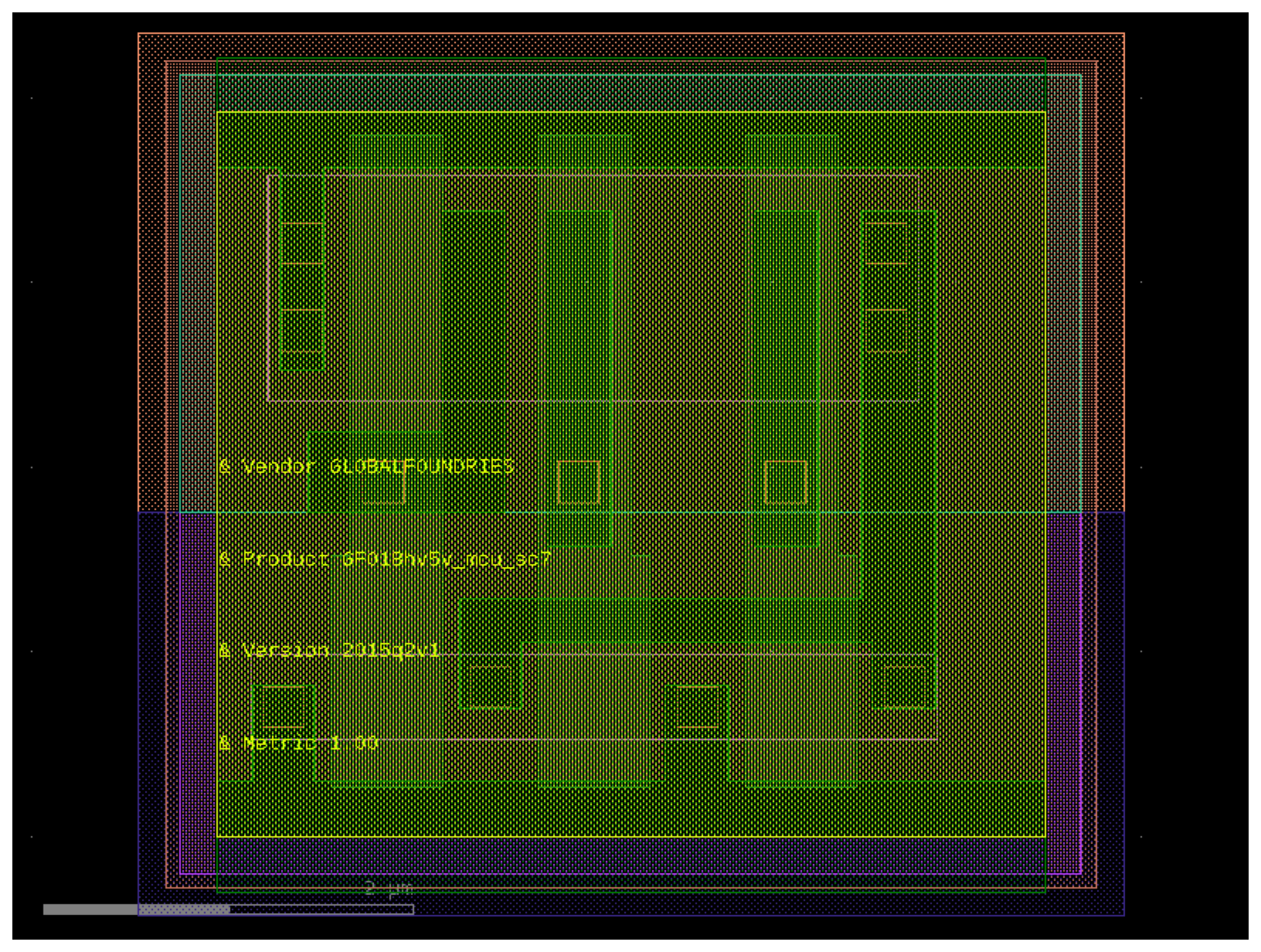
Task: Click the '& Vendor GLOBALFOUNDRIES' text label
Action: pyautogui.click(x=367, y=467)
